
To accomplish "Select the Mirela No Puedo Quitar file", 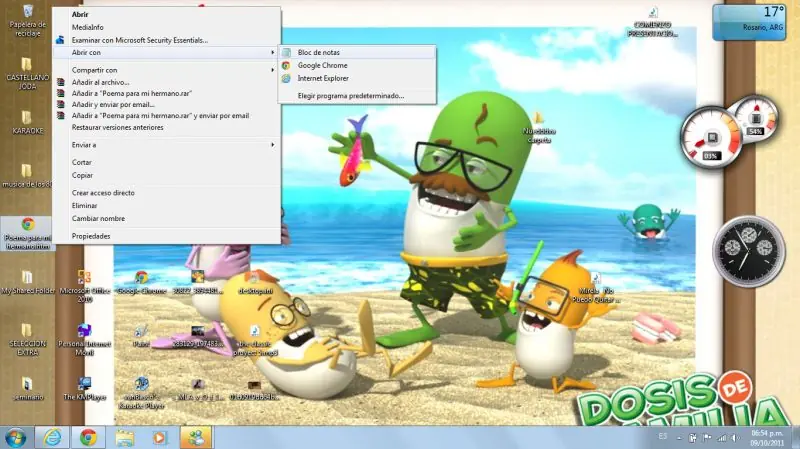I will tap(595, 287).
